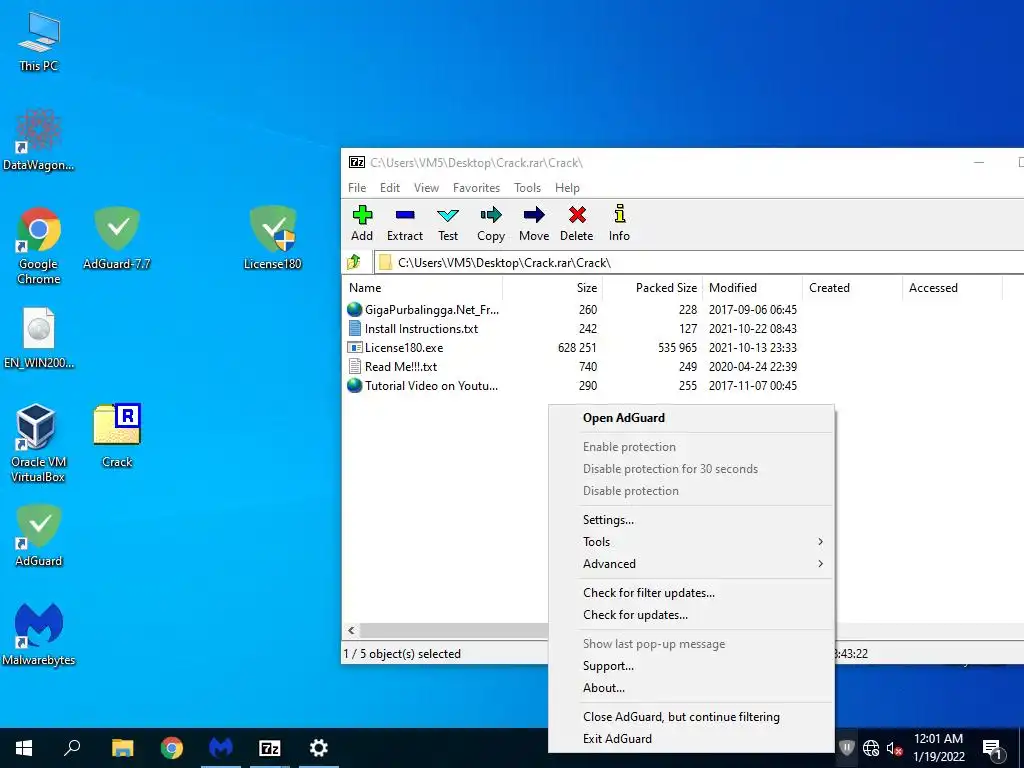1024x768 pixels.
Task: Select the EN_WIN200 disc image file
Action: (x=39, y=338)
